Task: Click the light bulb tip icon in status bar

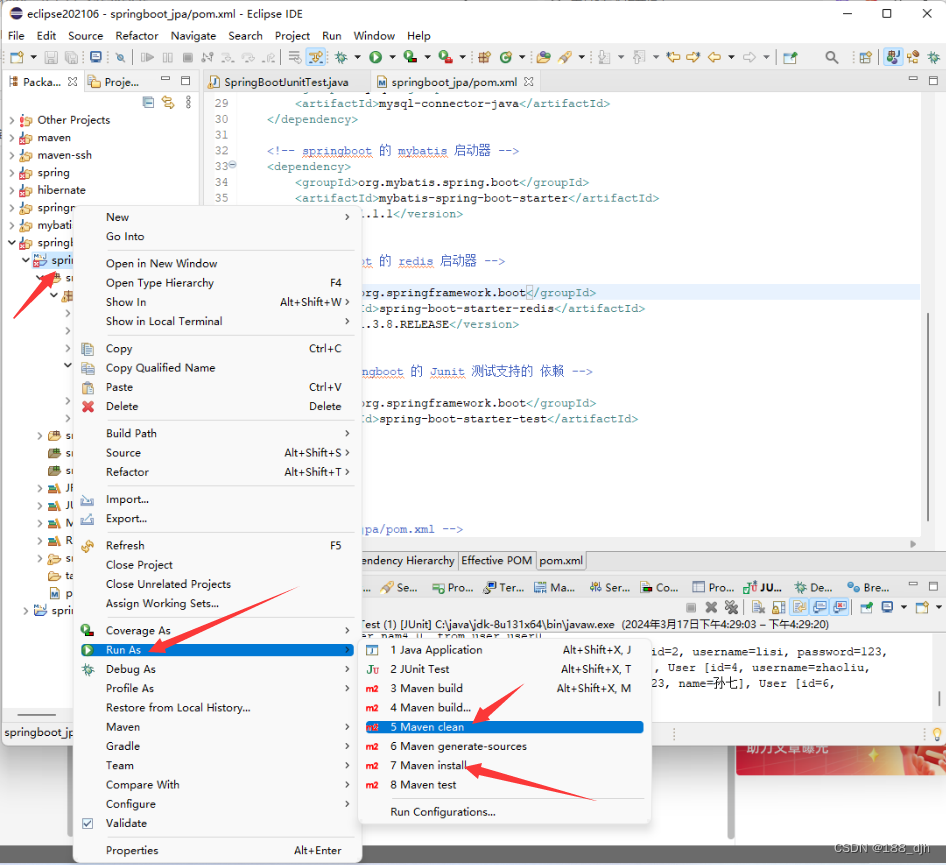Action: tap(936, 734)
